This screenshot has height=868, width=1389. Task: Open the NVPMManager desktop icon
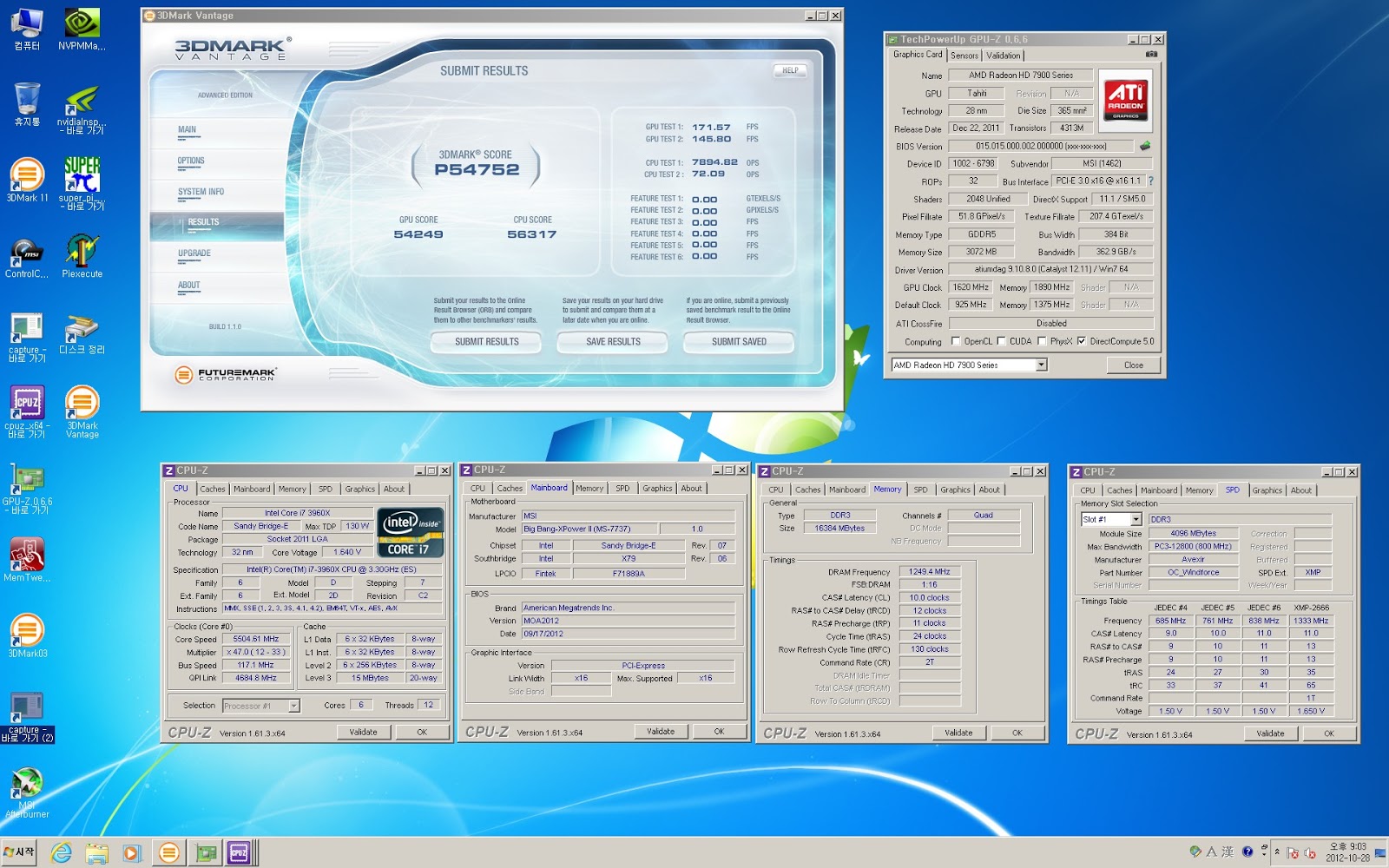pos(82,30)
